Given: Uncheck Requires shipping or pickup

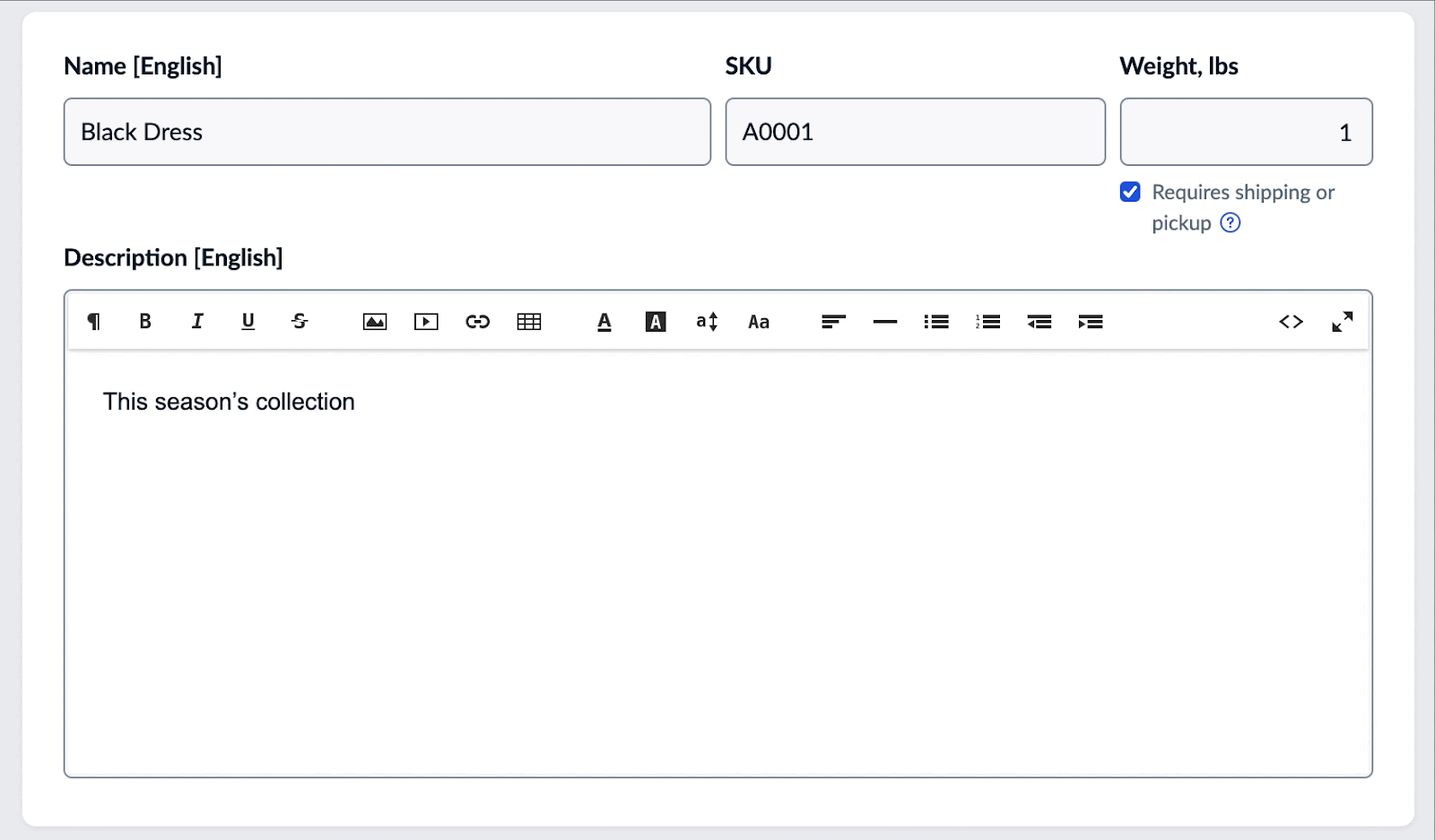Looking at the screenshot, I should tap(1130, 192).
